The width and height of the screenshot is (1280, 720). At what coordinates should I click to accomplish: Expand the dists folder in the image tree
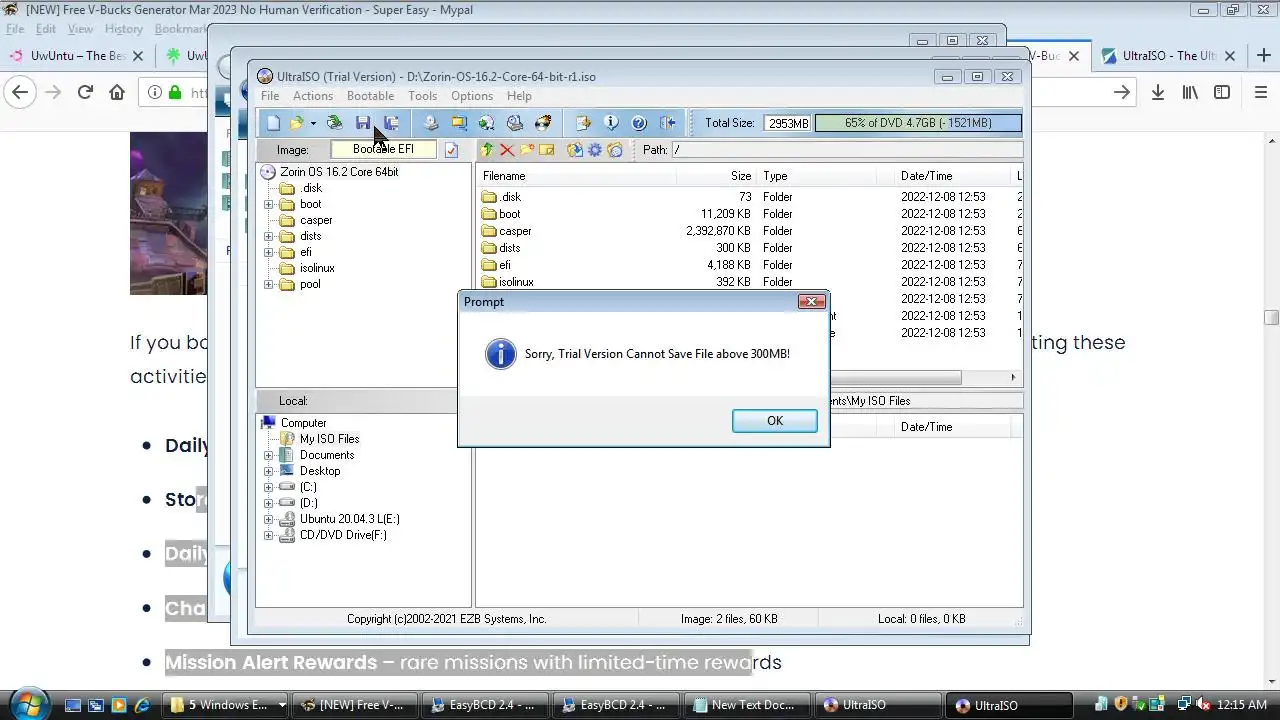[x=269, y=236]
